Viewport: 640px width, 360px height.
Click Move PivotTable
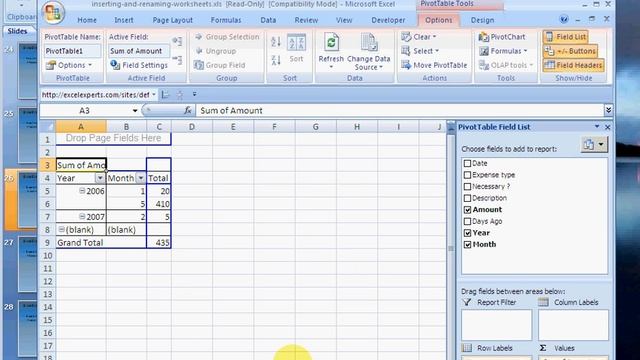(434, 65)
